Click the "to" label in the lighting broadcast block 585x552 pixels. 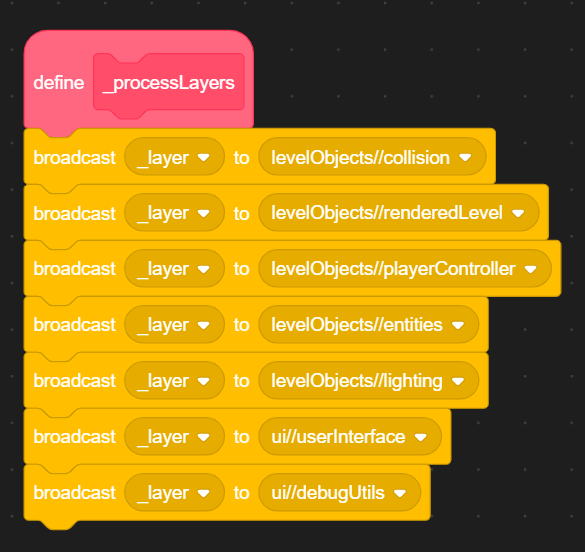[241, 381]
